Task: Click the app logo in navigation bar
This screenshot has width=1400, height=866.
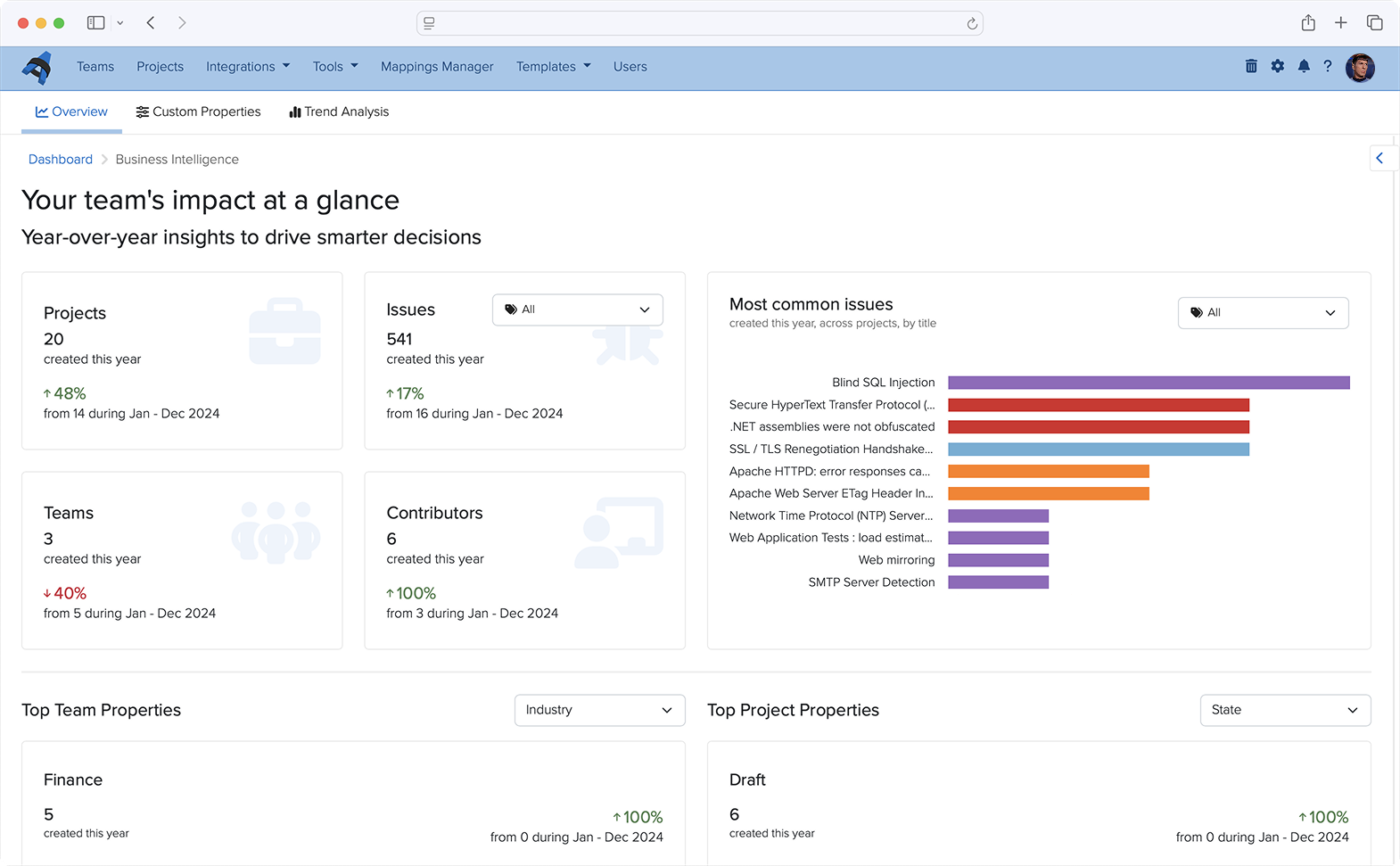Action: pos(37,67)
